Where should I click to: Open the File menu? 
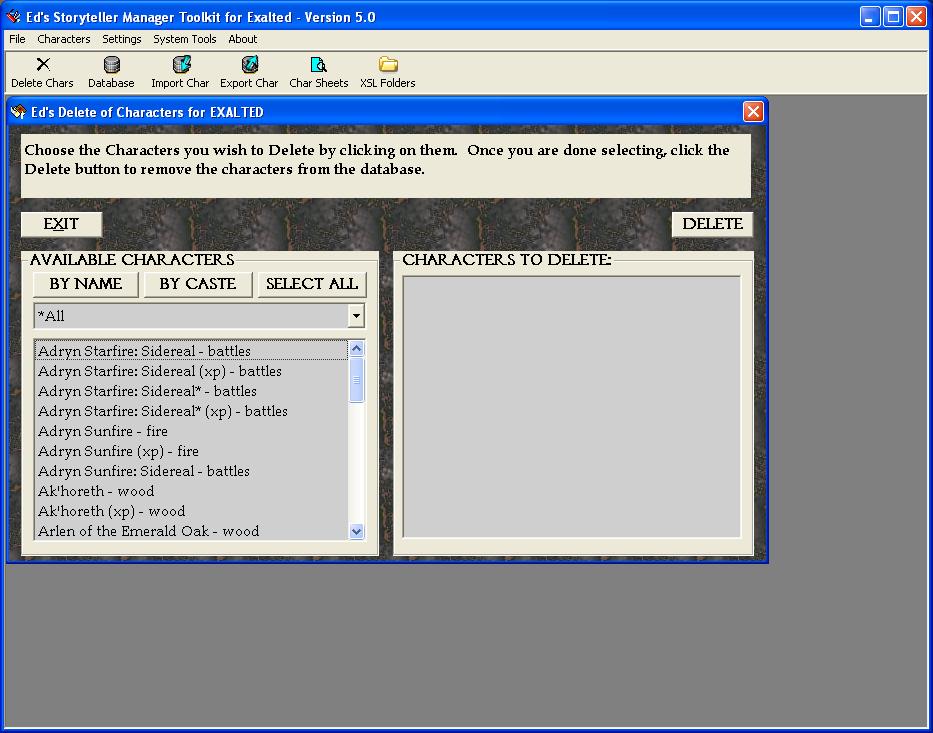17,39
